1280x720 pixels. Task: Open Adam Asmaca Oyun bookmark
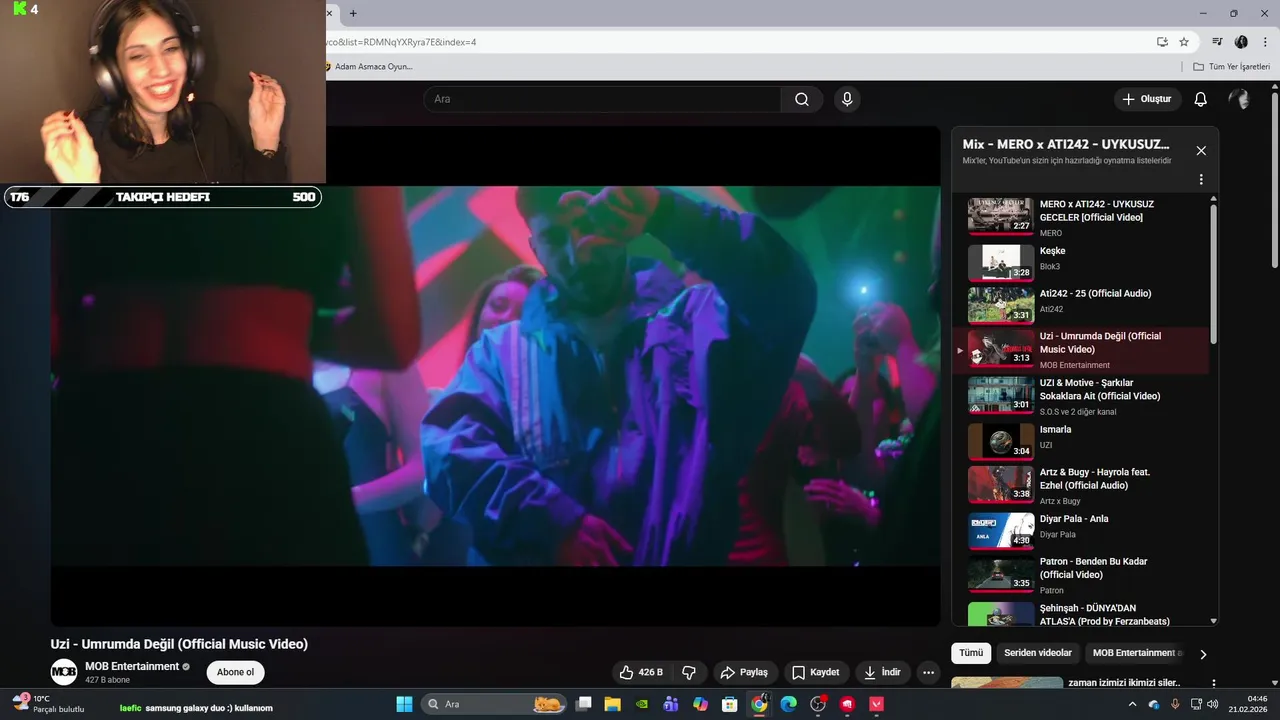coord(368,66)
